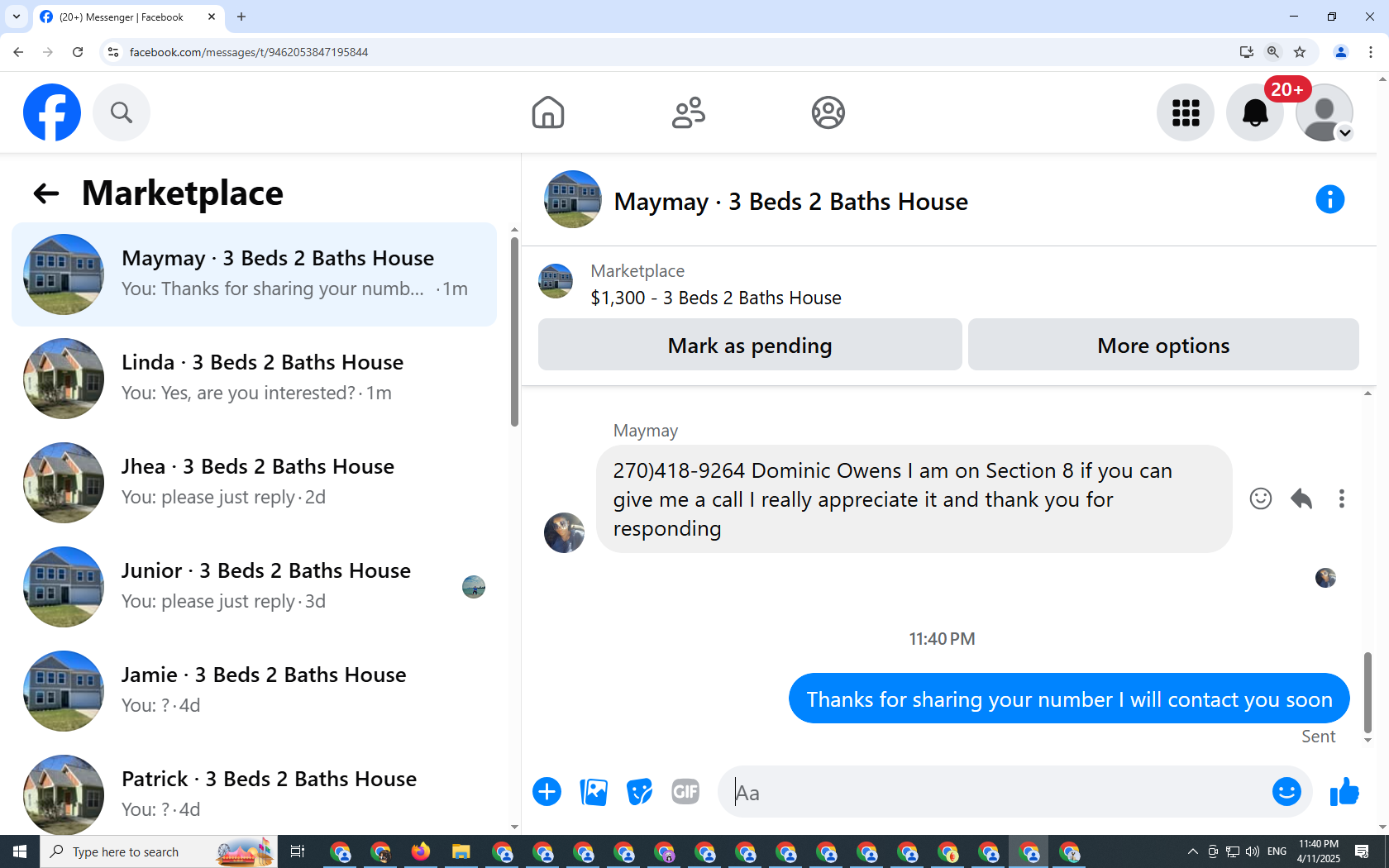This screenshot has height=868, width=1389.
Task: Open more actions plus button
Action: pyautogui.click(x=547, y=792)
